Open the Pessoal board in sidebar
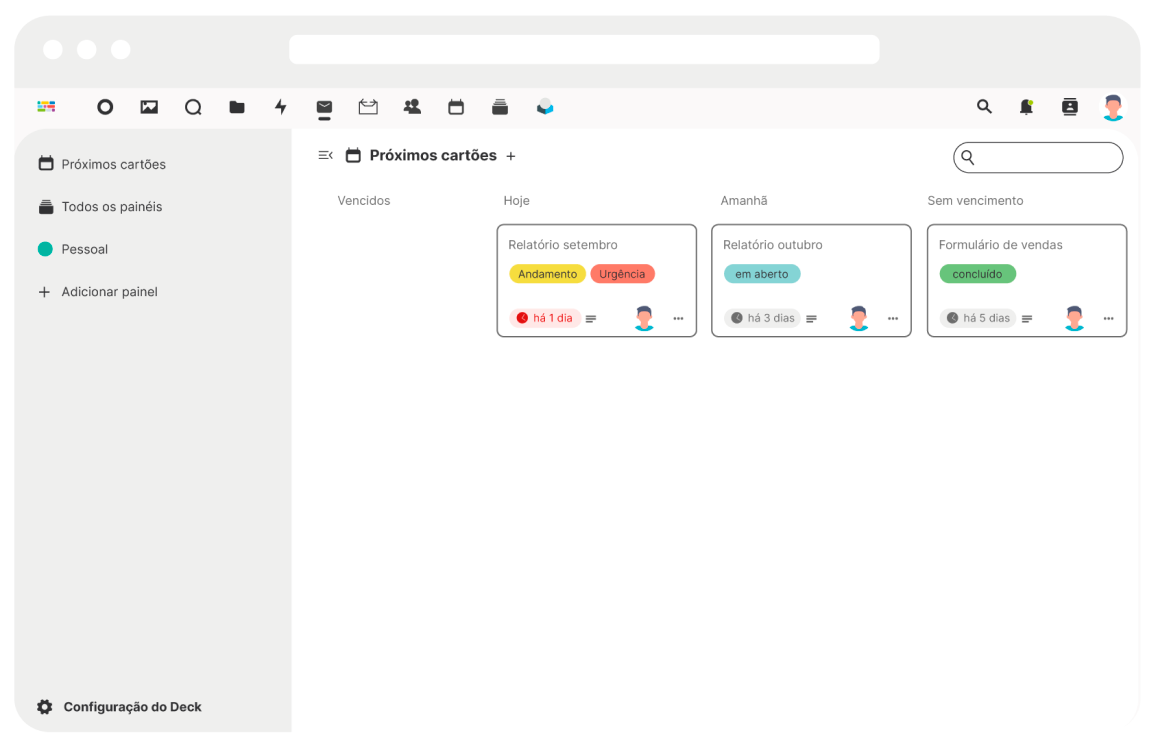This screenshot has width=1163, height=748. click(84, 249)
